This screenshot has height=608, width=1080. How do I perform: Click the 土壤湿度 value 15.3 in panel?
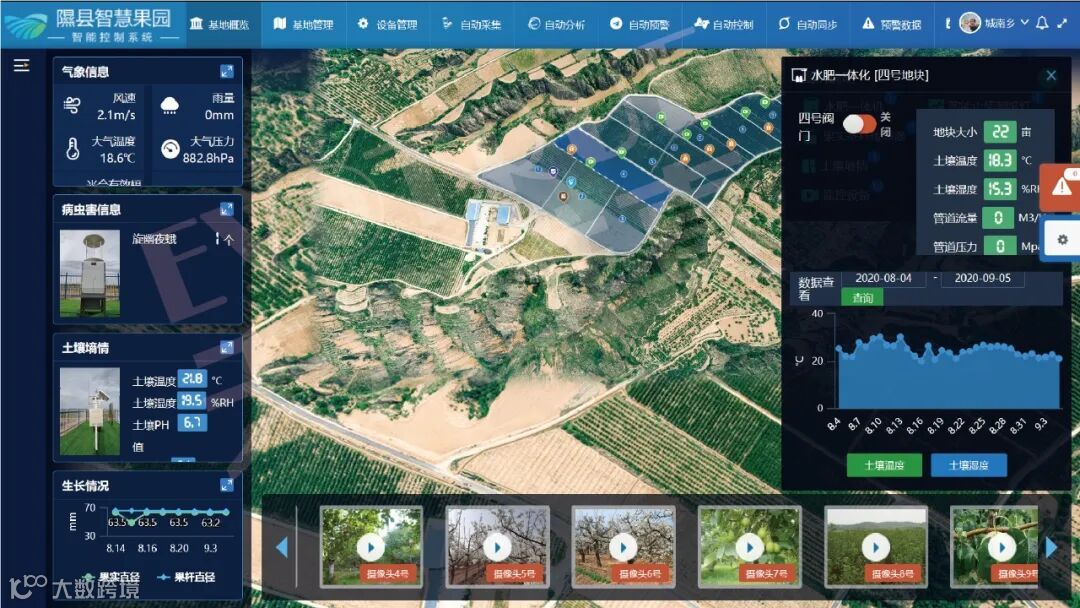pos(999,189)
